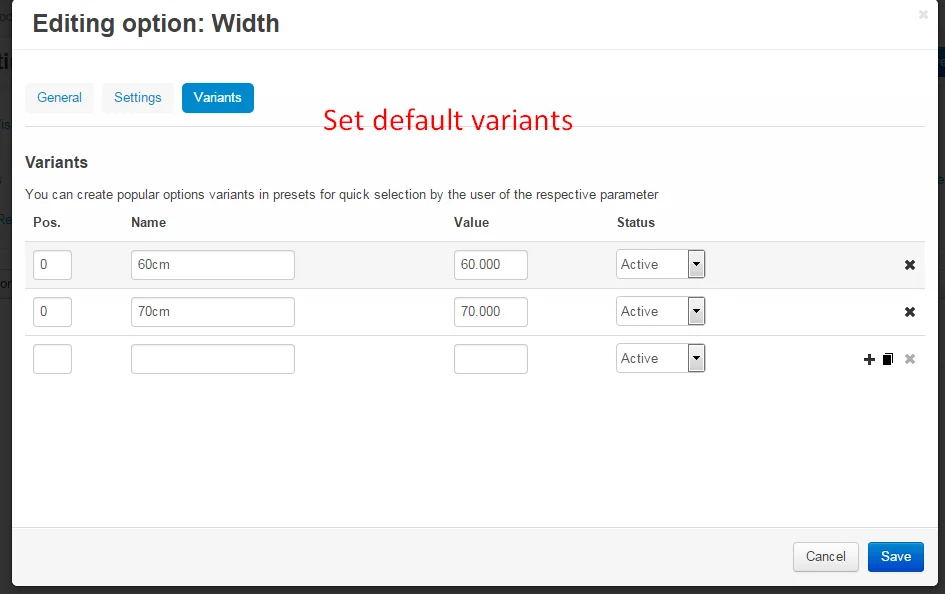Click the 70.000 Value field
Viewport: 945px width, 594px height.
(490, 312)
